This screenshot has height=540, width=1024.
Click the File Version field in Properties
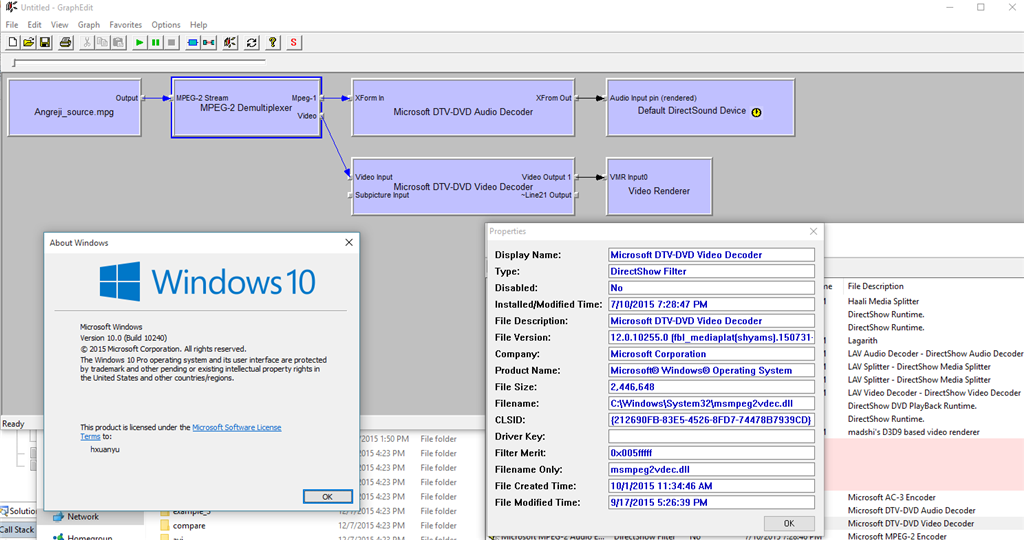711,338
